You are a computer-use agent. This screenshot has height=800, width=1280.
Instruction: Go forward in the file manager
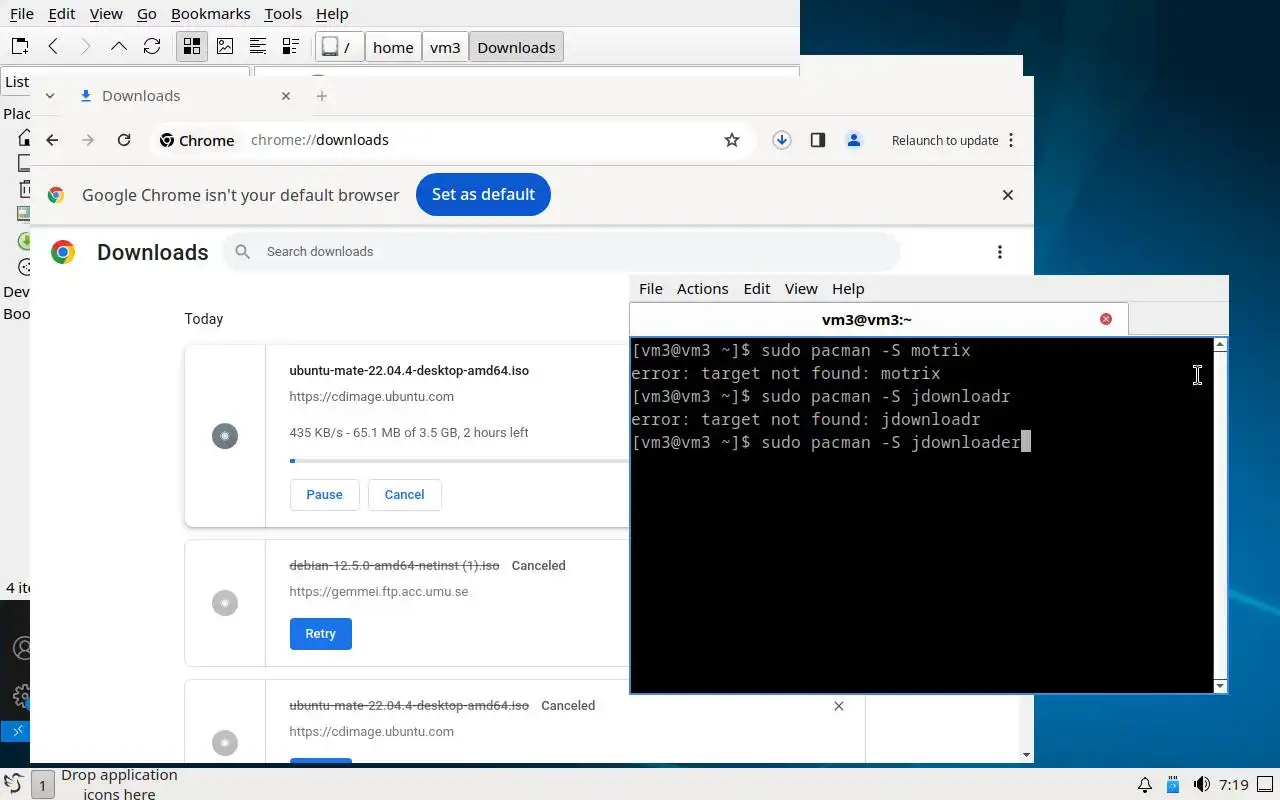click(x=86, y=47)
